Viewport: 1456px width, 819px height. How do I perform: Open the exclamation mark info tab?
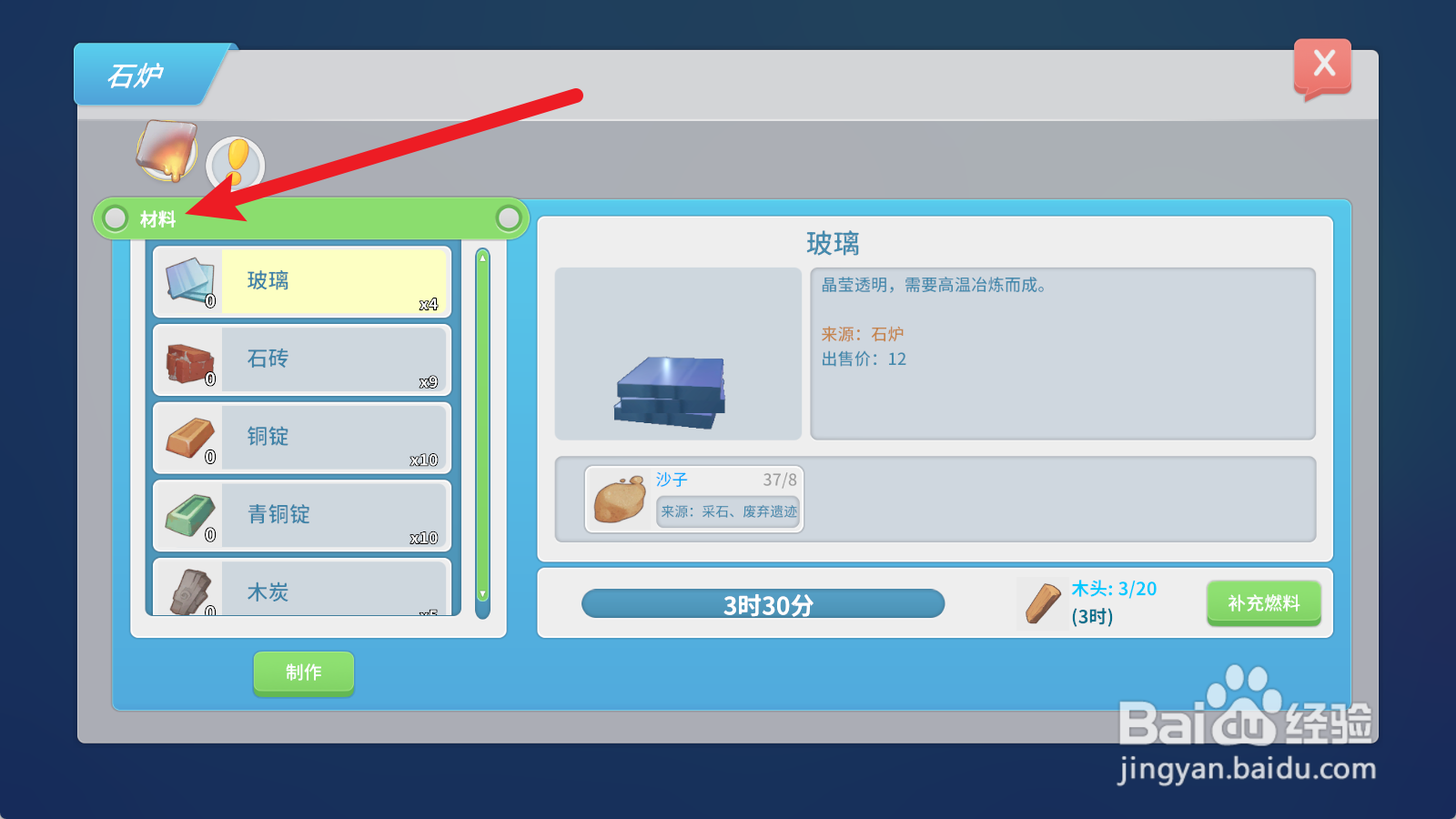pos(236,165)
